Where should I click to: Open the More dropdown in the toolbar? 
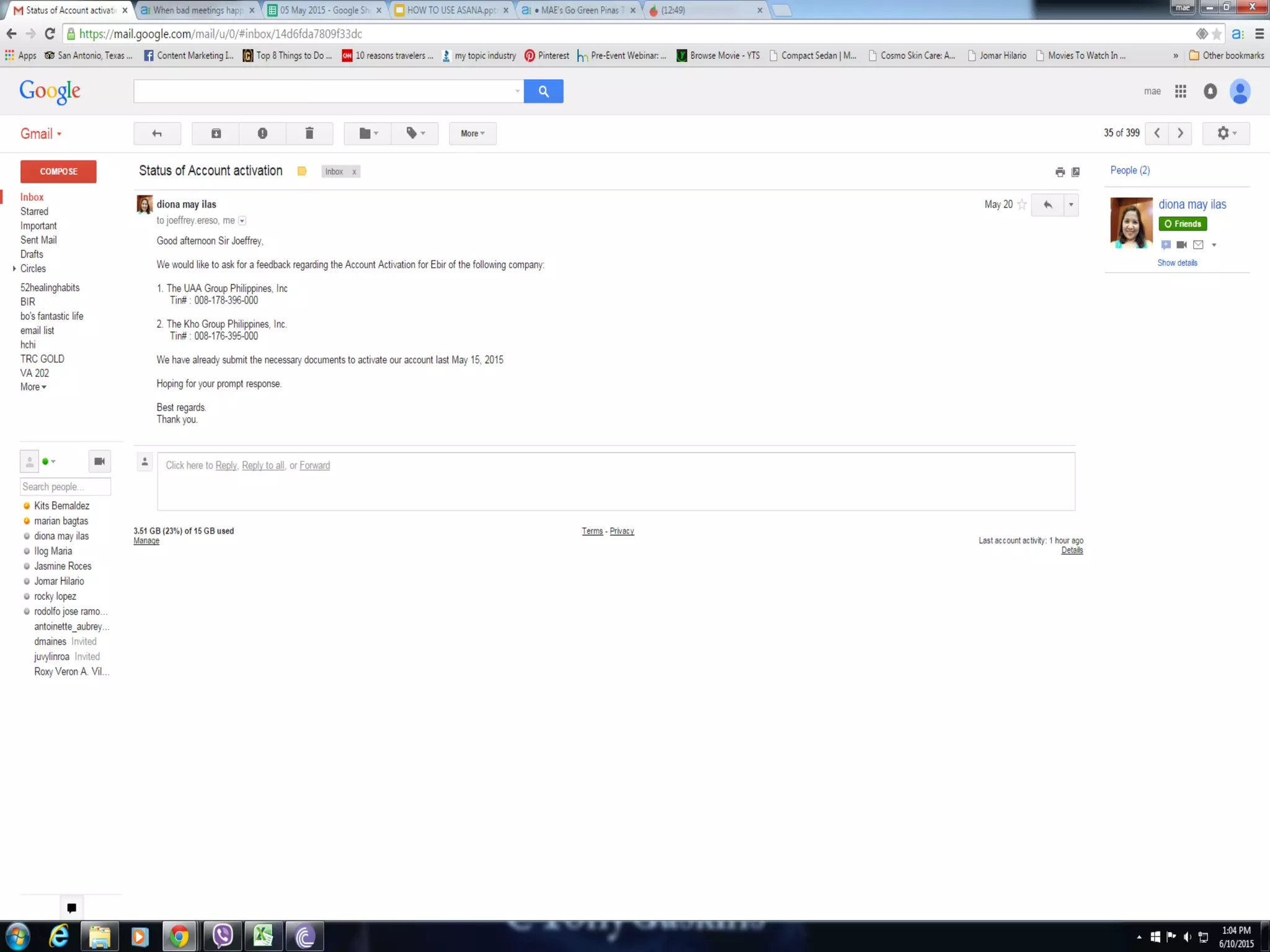(473, 133)
